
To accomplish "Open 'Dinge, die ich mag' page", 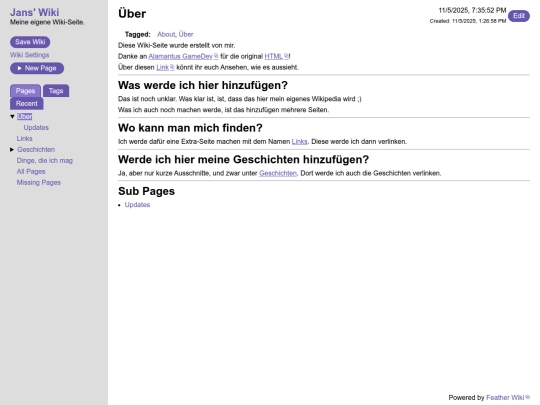I will point(45,161).
